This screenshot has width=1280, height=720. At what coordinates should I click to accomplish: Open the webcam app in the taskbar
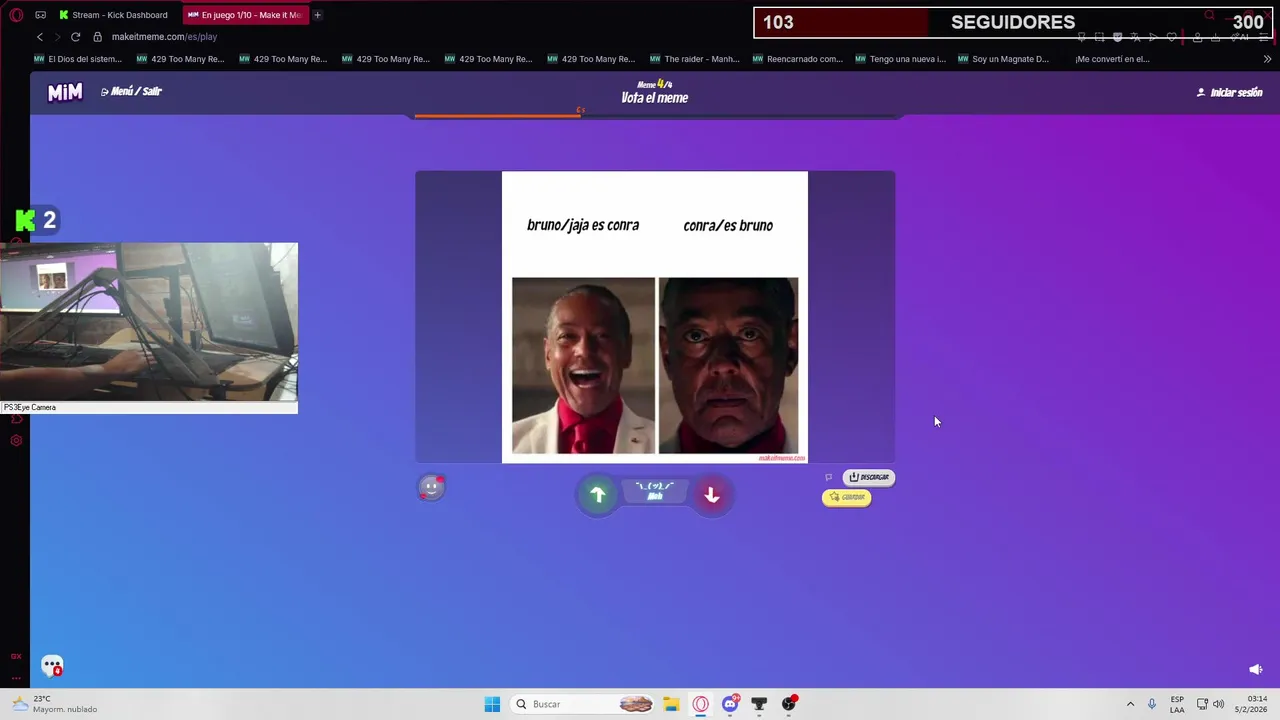pos(759,704)
